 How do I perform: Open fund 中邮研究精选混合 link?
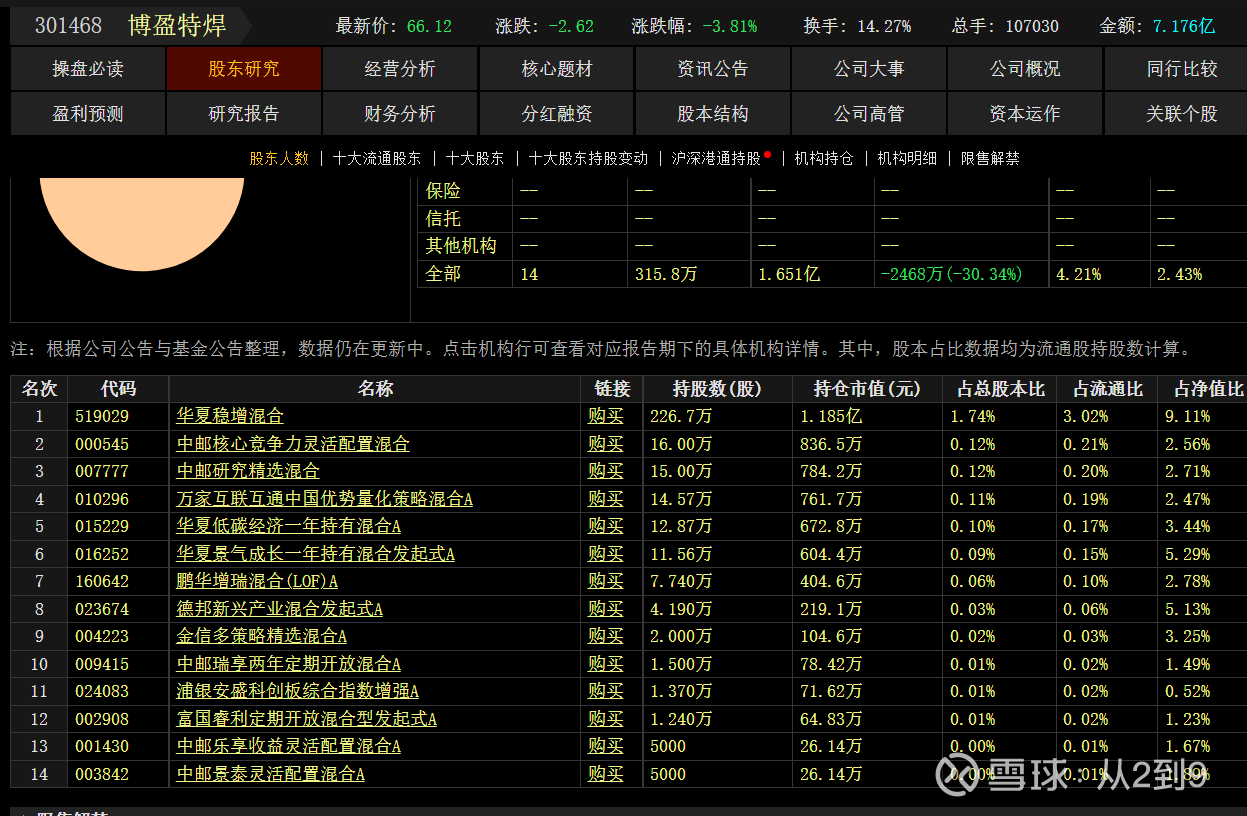(248, 471)
